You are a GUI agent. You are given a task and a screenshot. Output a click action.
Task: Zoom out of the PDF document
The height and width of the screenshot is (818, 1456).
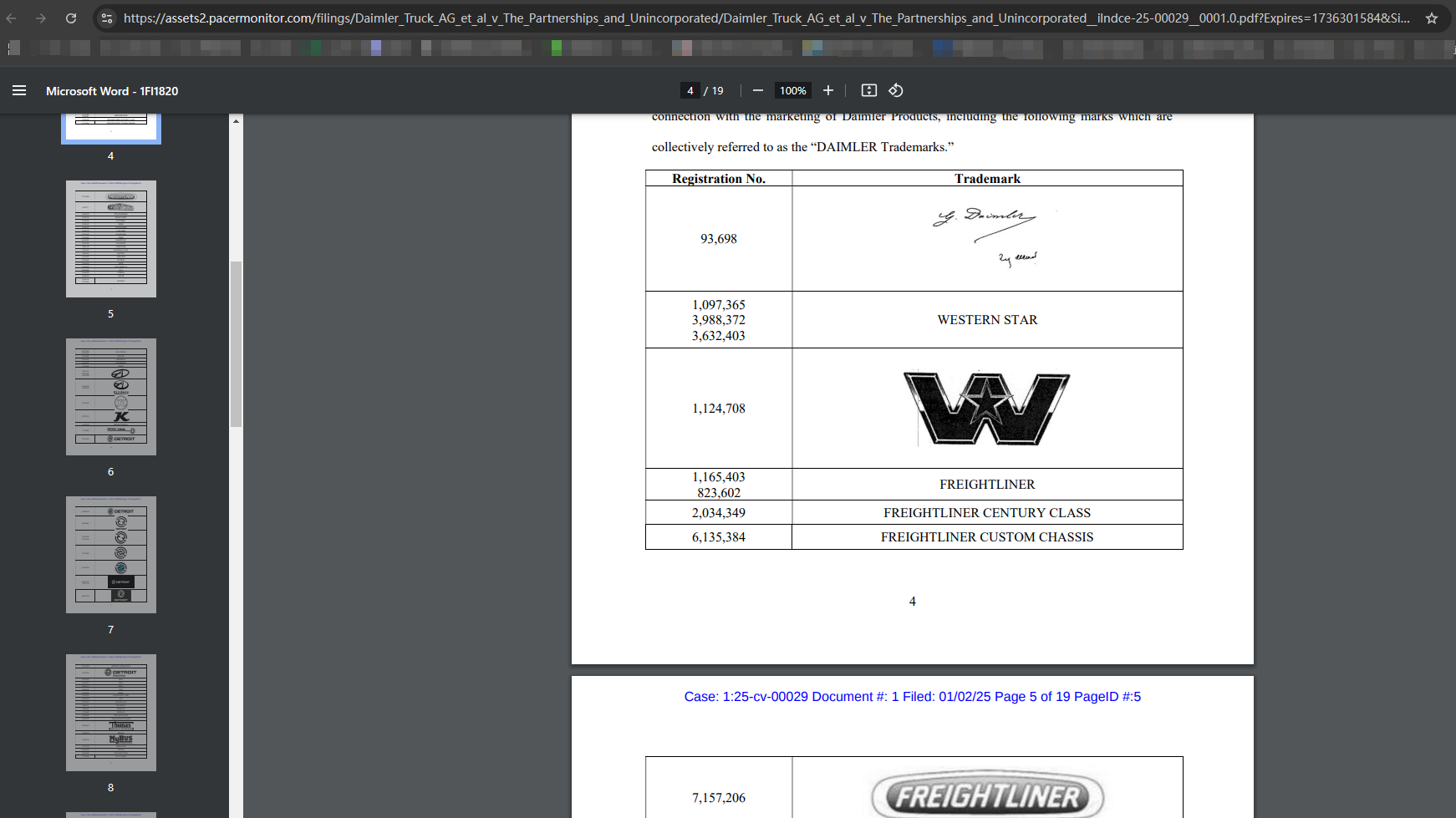tap(758, 90)
